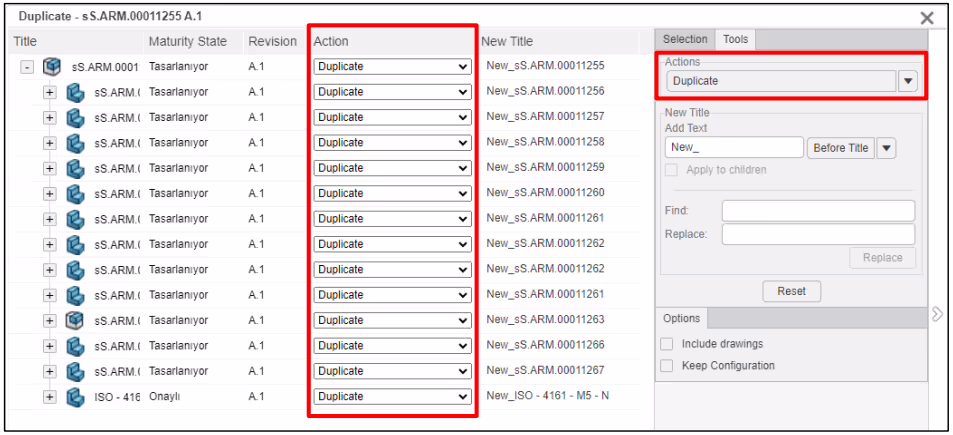The width and height of the screenshot is (953, 435).
Task: Open the Action dropdown for the ISO - 4161 row
Action: point(393,396)
